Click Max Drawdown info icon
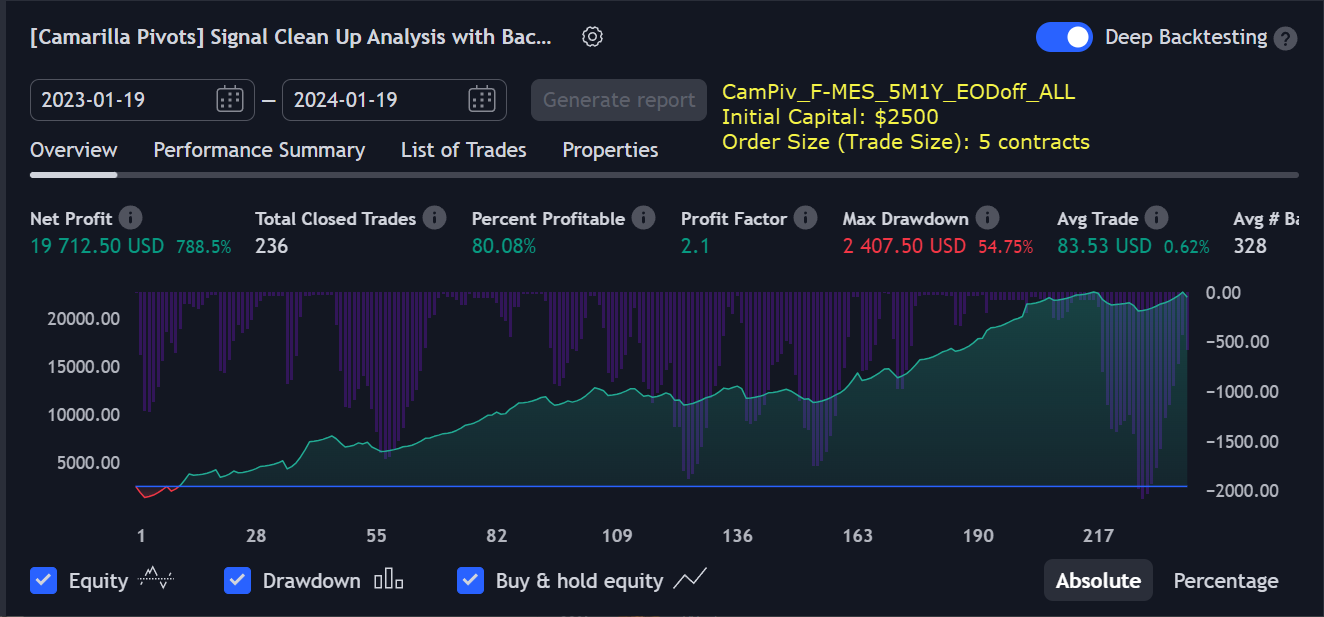Image resolution: width=1324 pixels, height=617 pixels. [x=987, y=218]
